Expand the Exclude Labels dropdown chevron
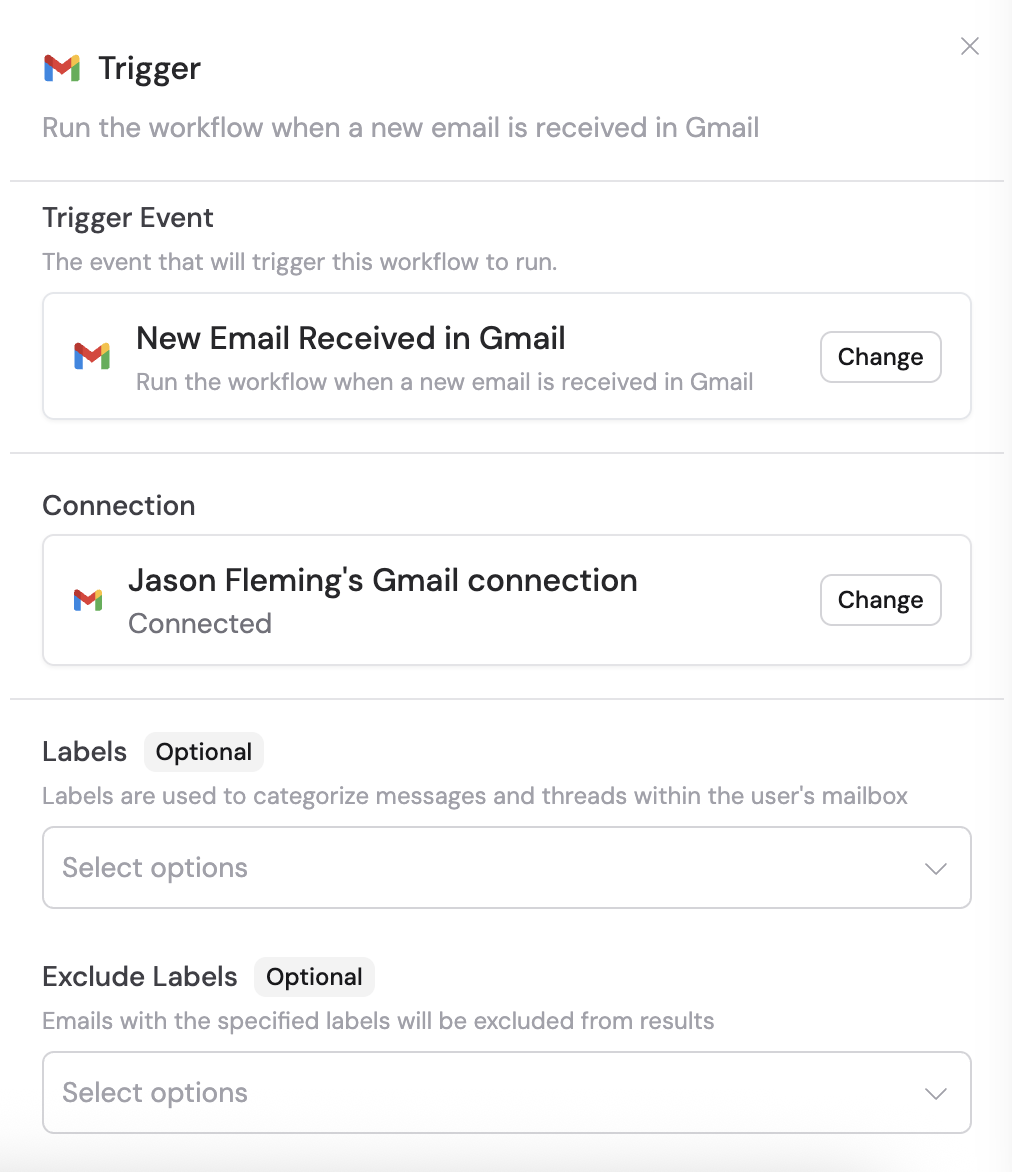This screenshot has width=1012, height=1172. click(x=936, y=1093)
